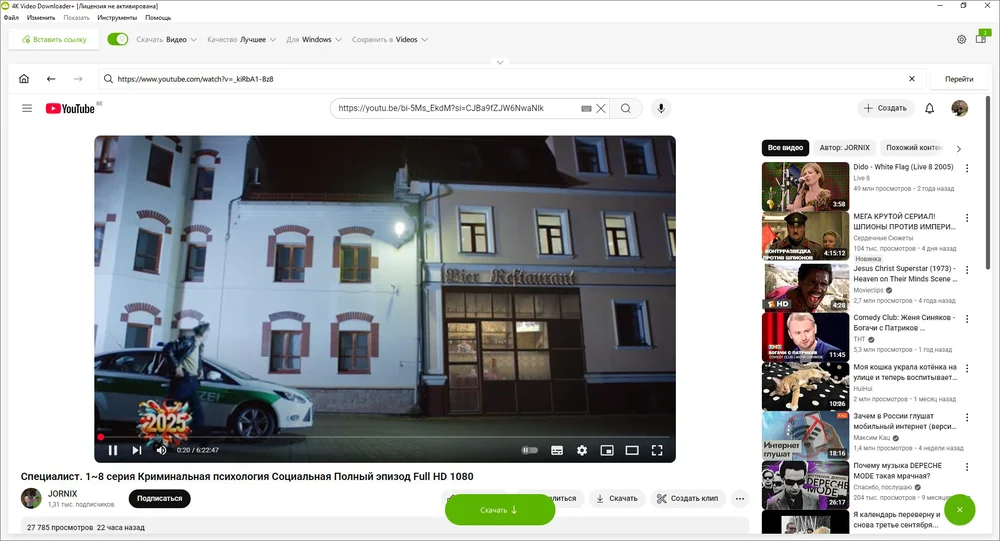Click the voice search microphone icon
Viewport: 1000px width, 541px height.
pos(660,108)
